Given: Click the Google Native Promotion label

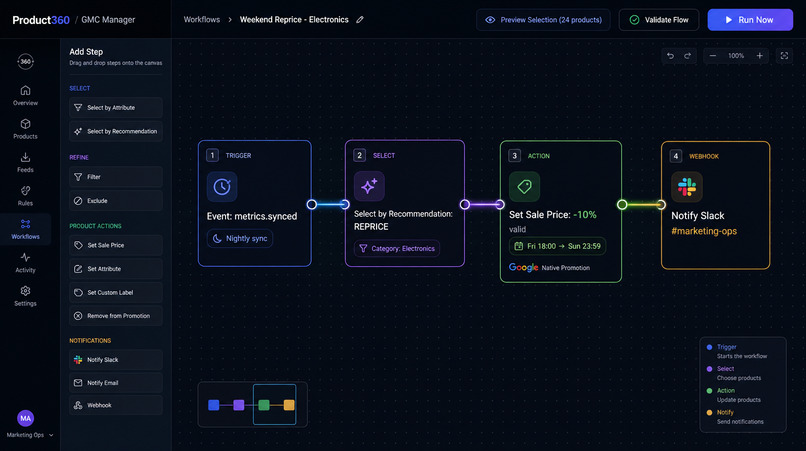Looking at the screenshot, I should pos(549,267).
